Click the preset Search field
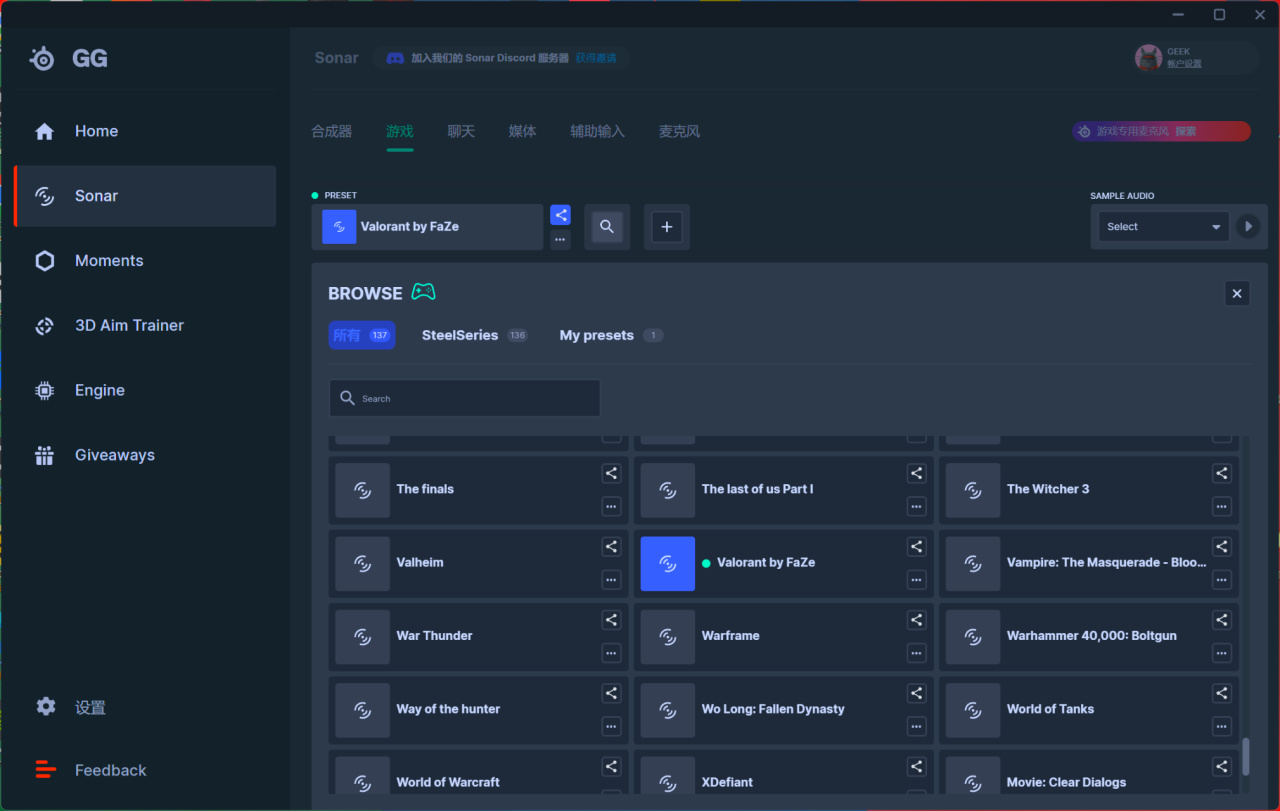 point(465,398)
